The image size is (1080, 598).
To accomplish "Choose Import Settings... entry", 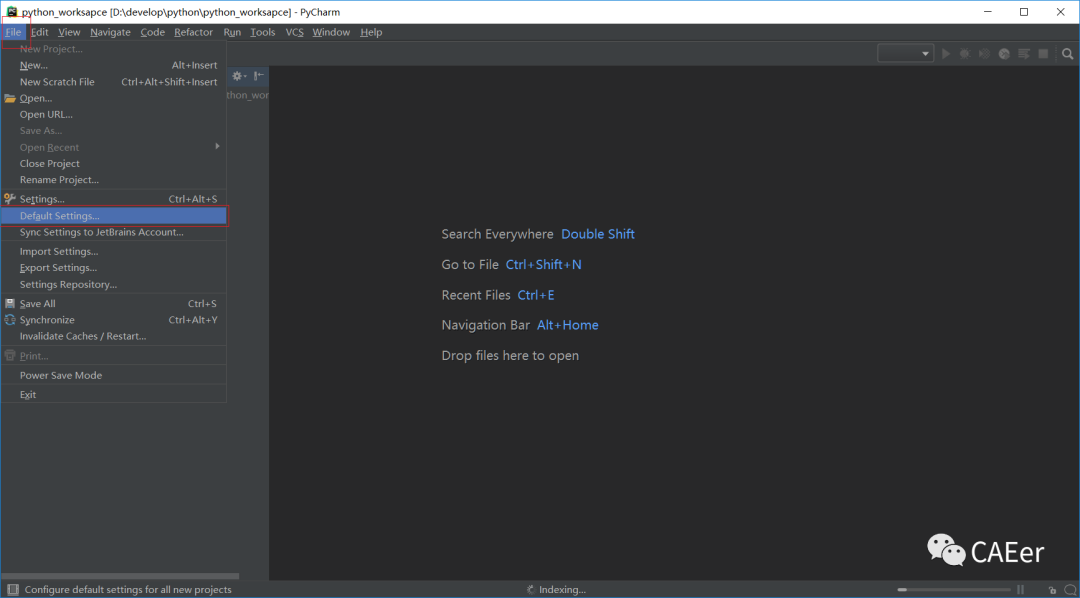I will tap(114, 251).
